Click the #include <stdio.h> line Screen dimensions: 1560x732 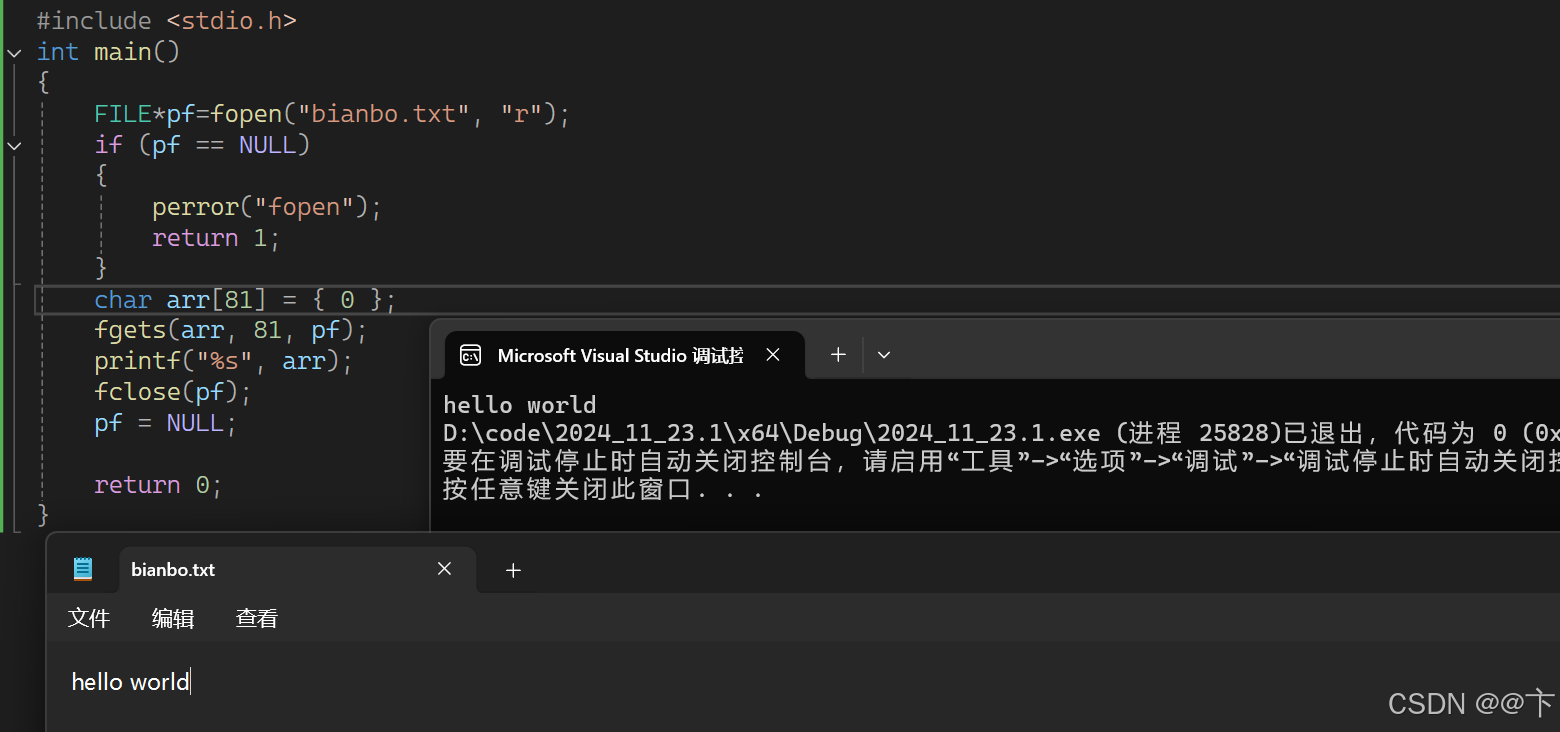pos(166,20)
